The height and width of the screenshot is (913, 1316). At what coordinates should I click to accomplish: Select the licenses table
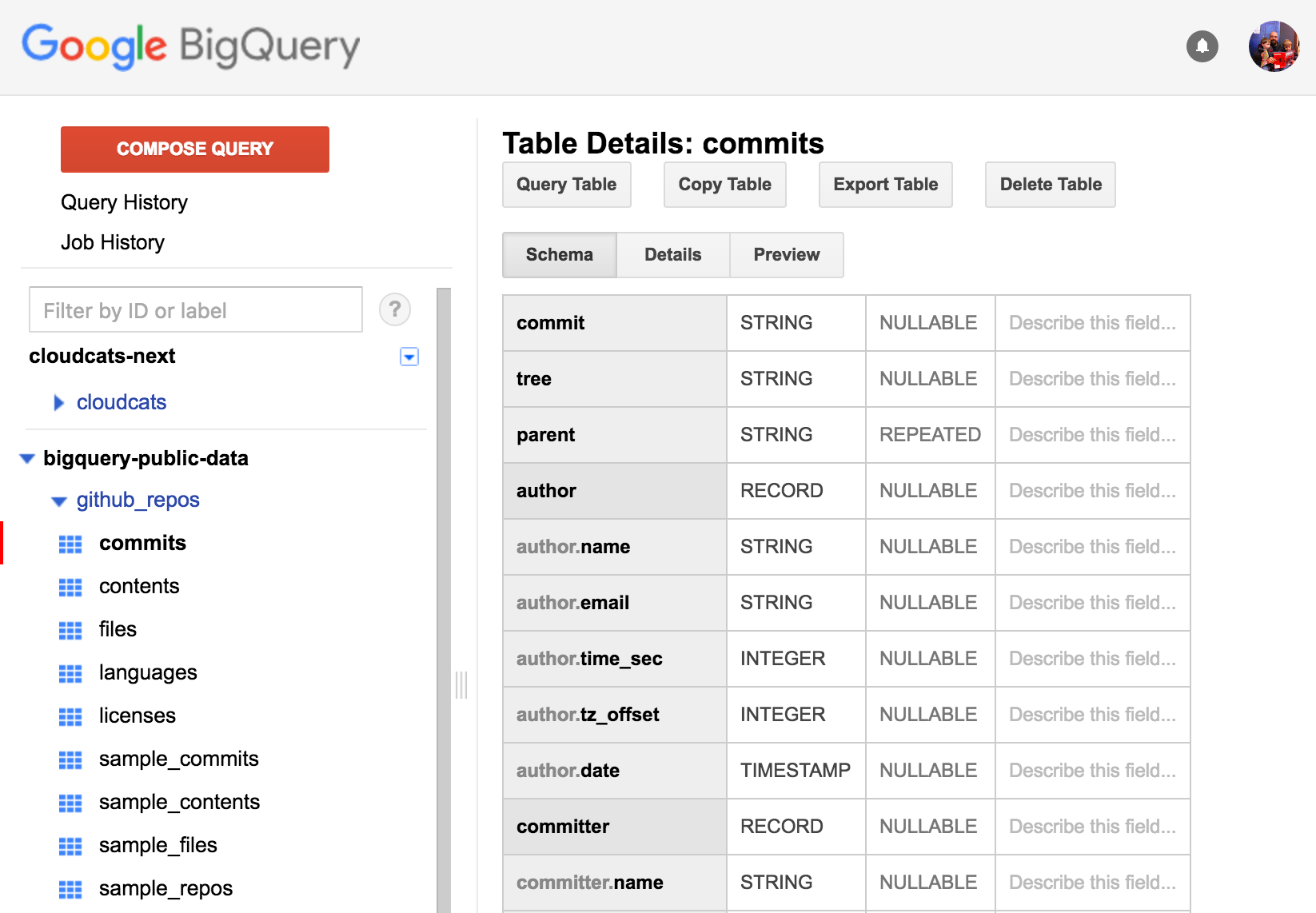[x=138, y=716]
